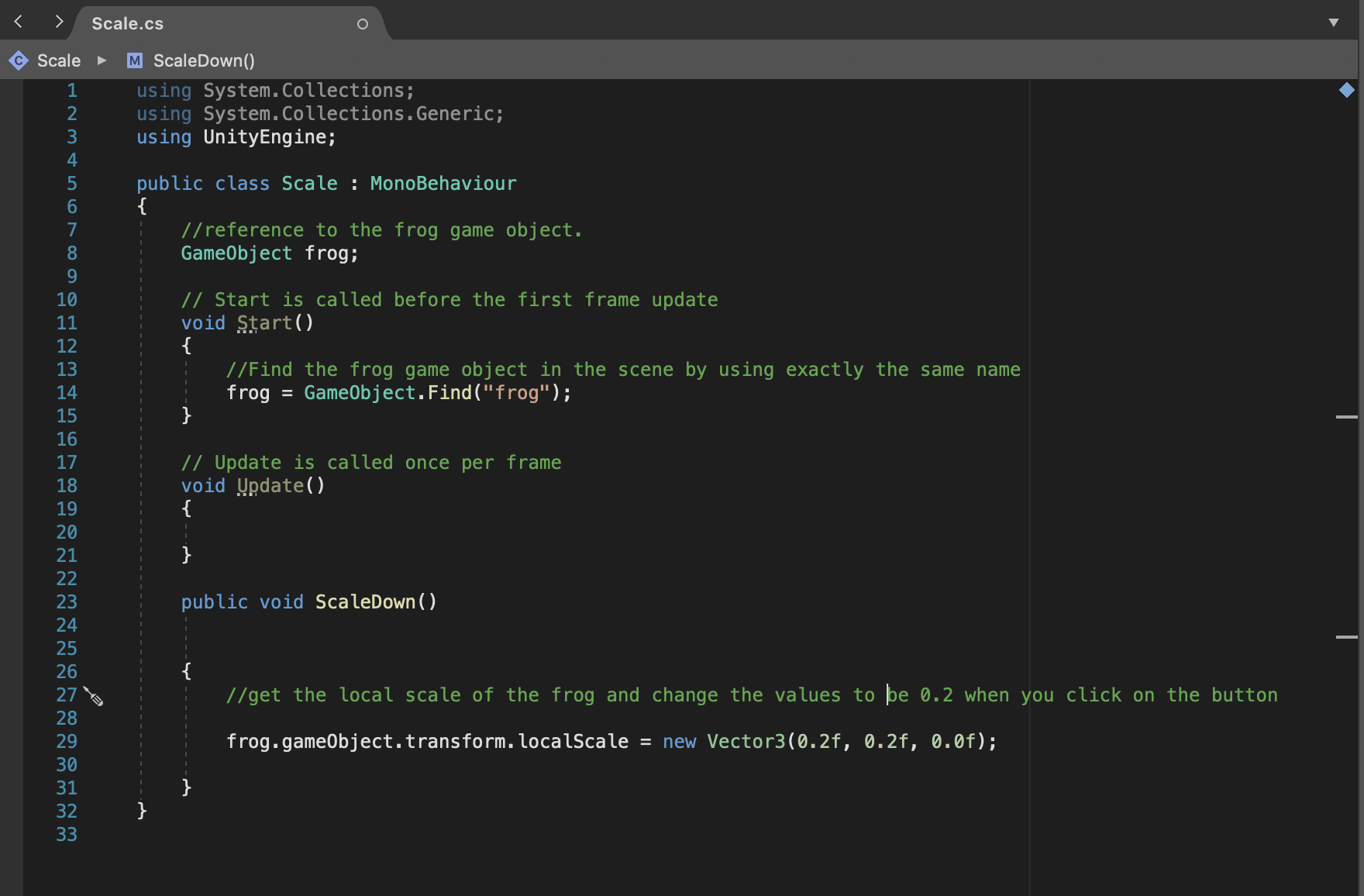
Task: Place cursor on MonoBehaviour class name
Action: (x=443, y=184)
